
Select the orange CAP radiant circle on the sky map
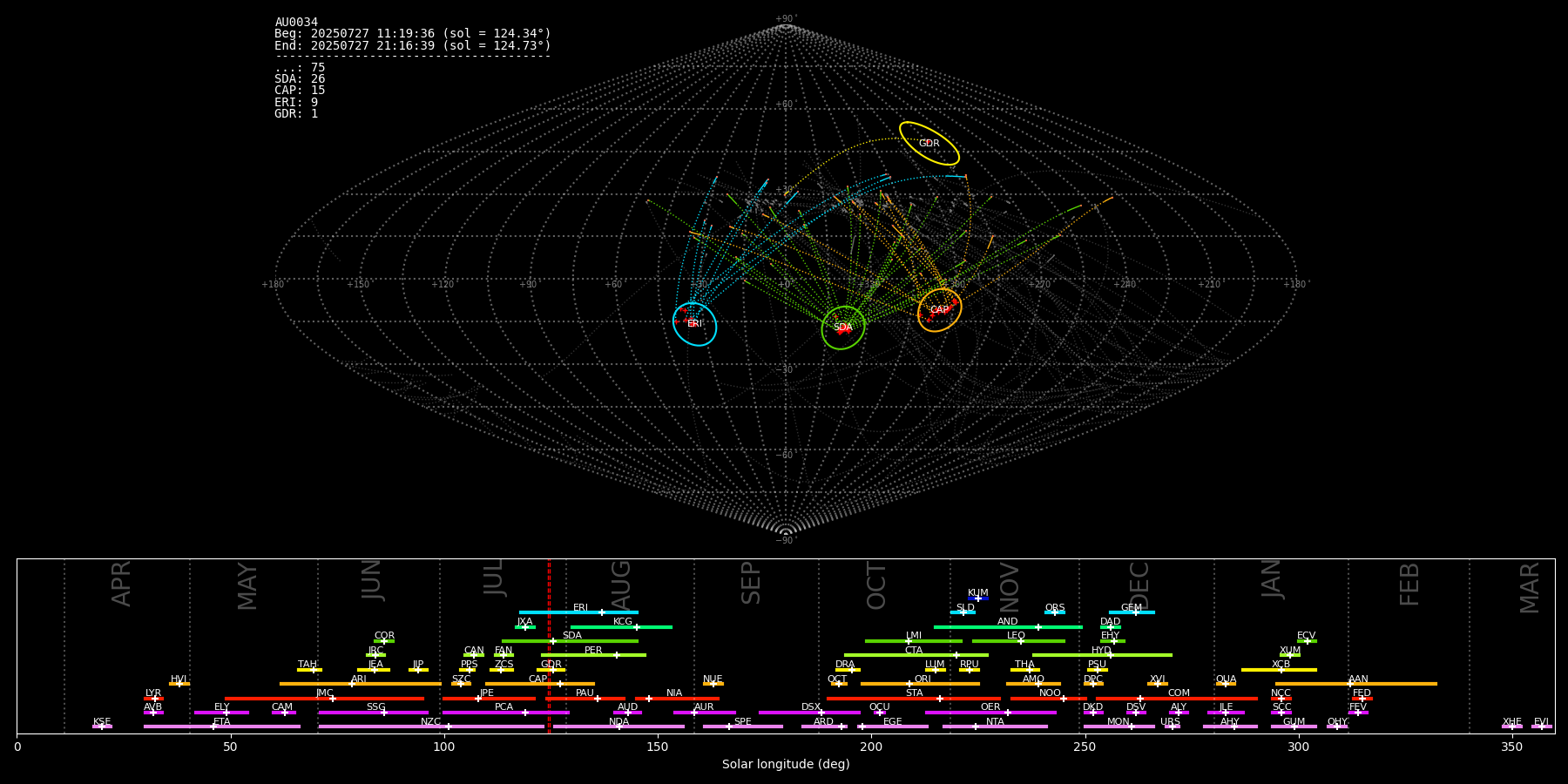[x=939, y=310]
